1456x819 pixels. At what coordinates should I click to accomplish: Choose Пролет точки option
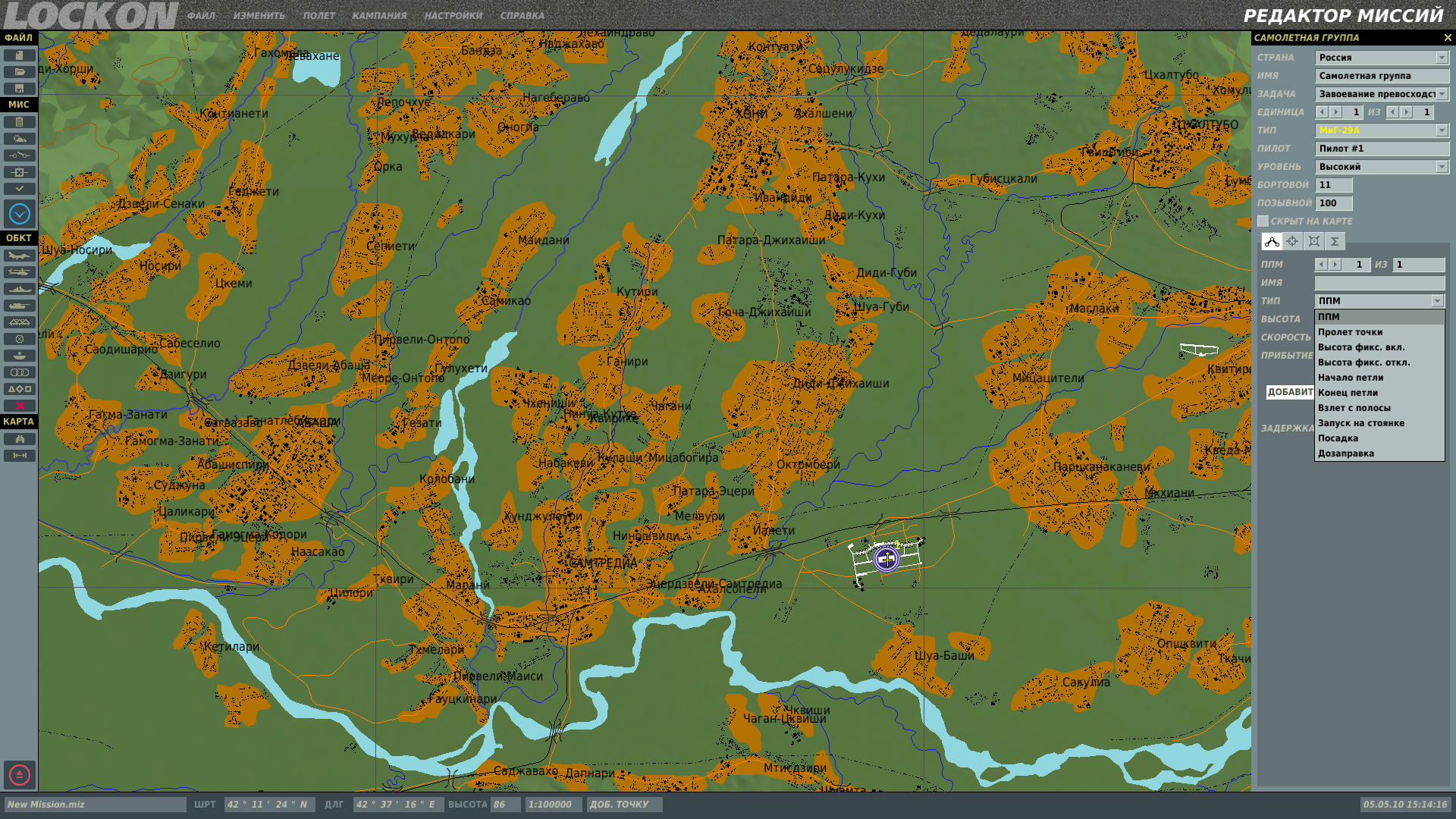(x=1379, y=332)
